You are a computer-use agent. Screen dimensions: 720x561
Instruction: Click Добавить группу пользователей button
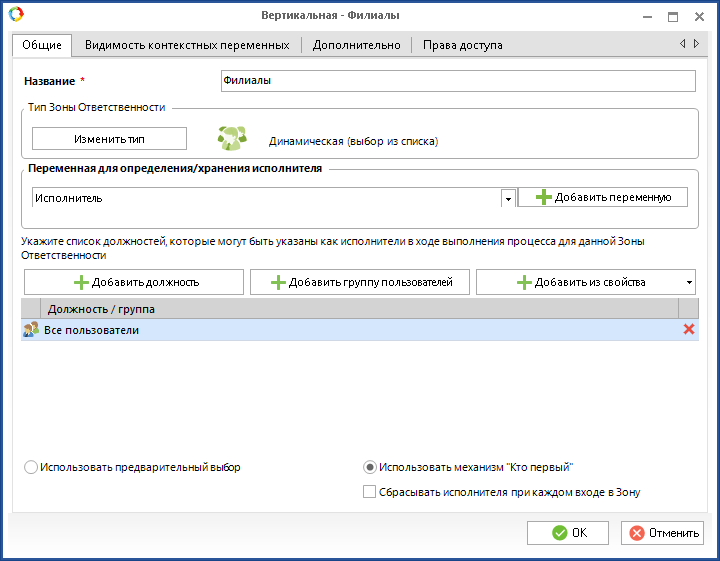point(360,282)
